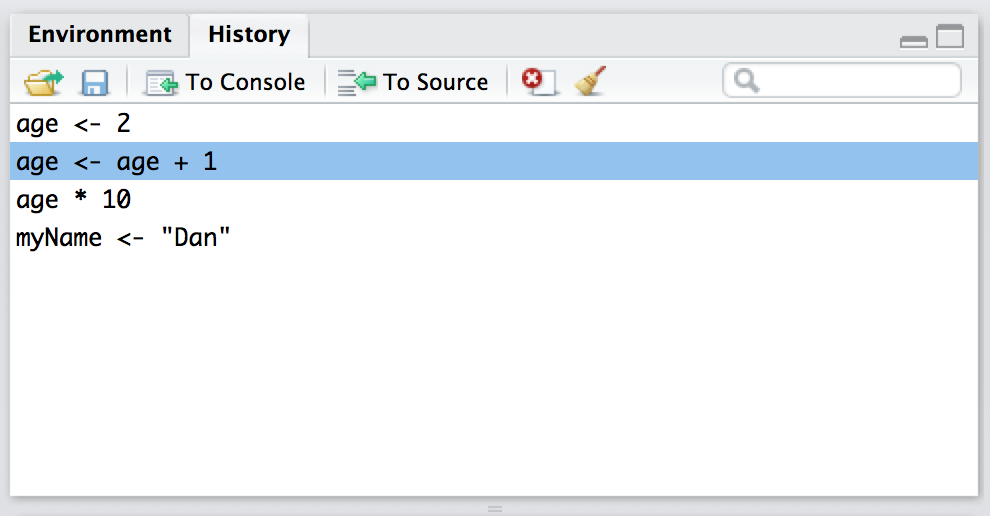Clear all history using the broom icon

point(591,81)
